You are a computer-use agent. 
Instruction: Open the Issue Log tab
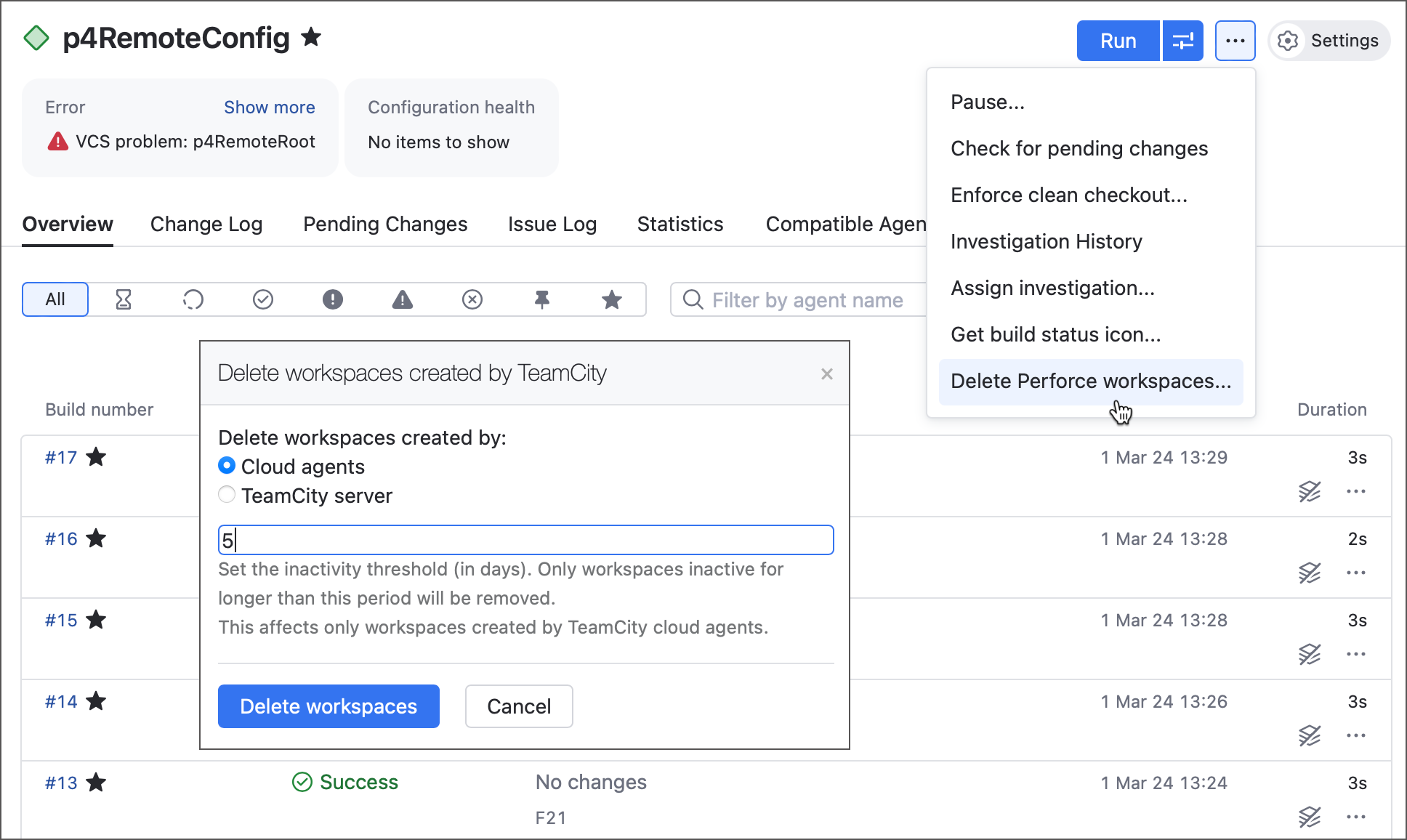pos(552,224)
